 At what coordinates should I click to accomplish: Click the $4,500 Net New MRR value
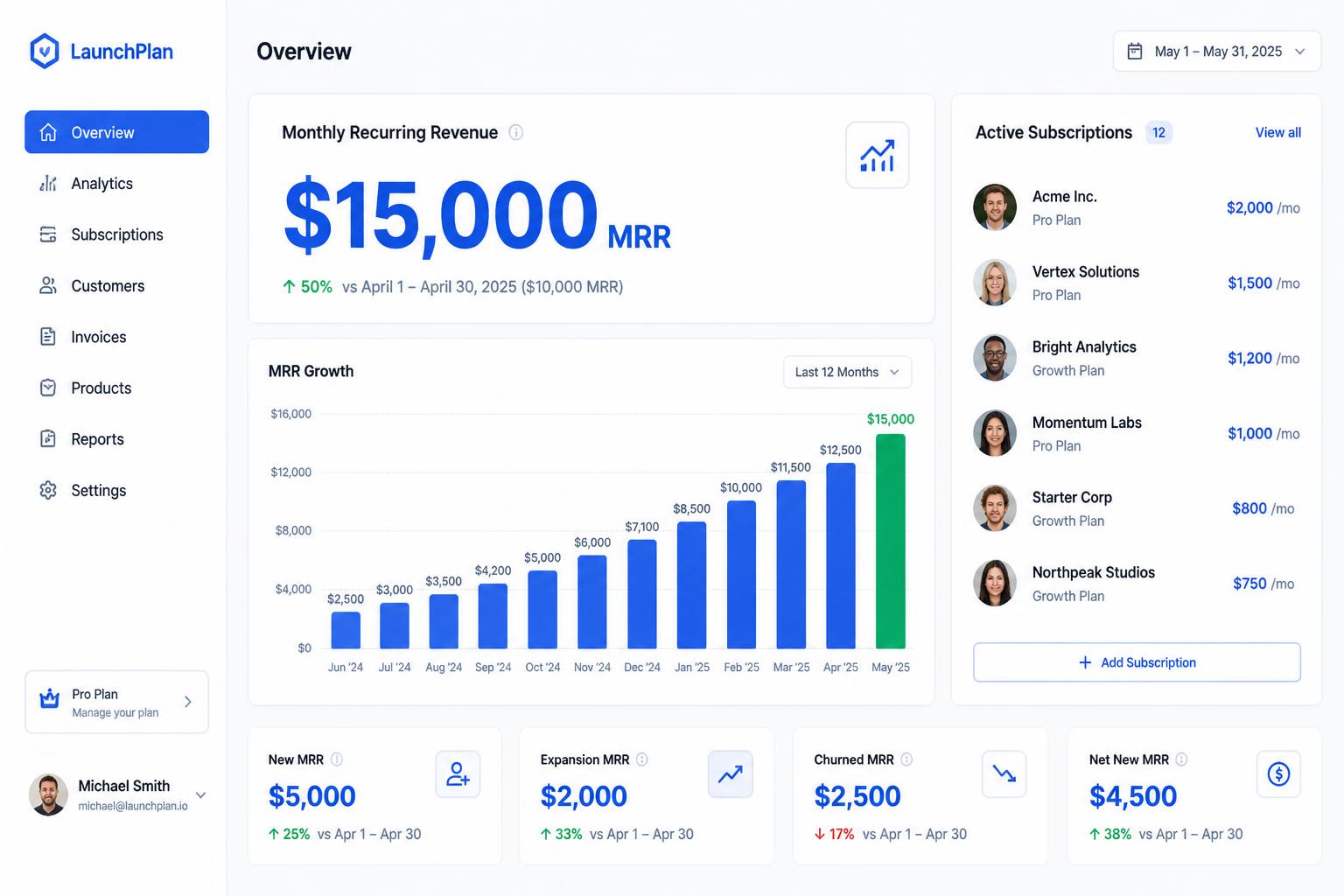(1133, 796)
